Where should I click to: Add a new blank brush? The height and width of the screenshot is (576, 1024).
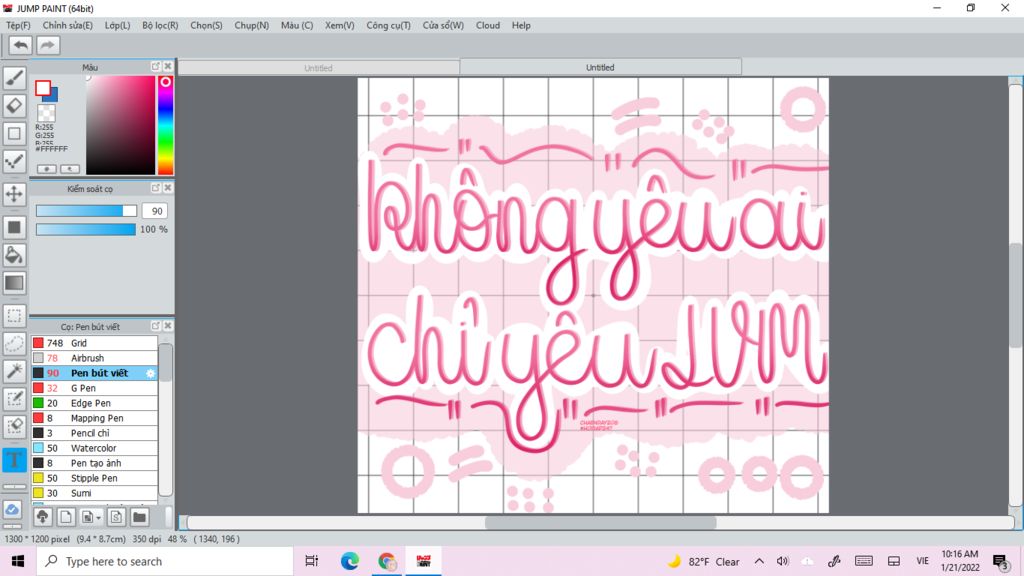[x=66, y=517]
